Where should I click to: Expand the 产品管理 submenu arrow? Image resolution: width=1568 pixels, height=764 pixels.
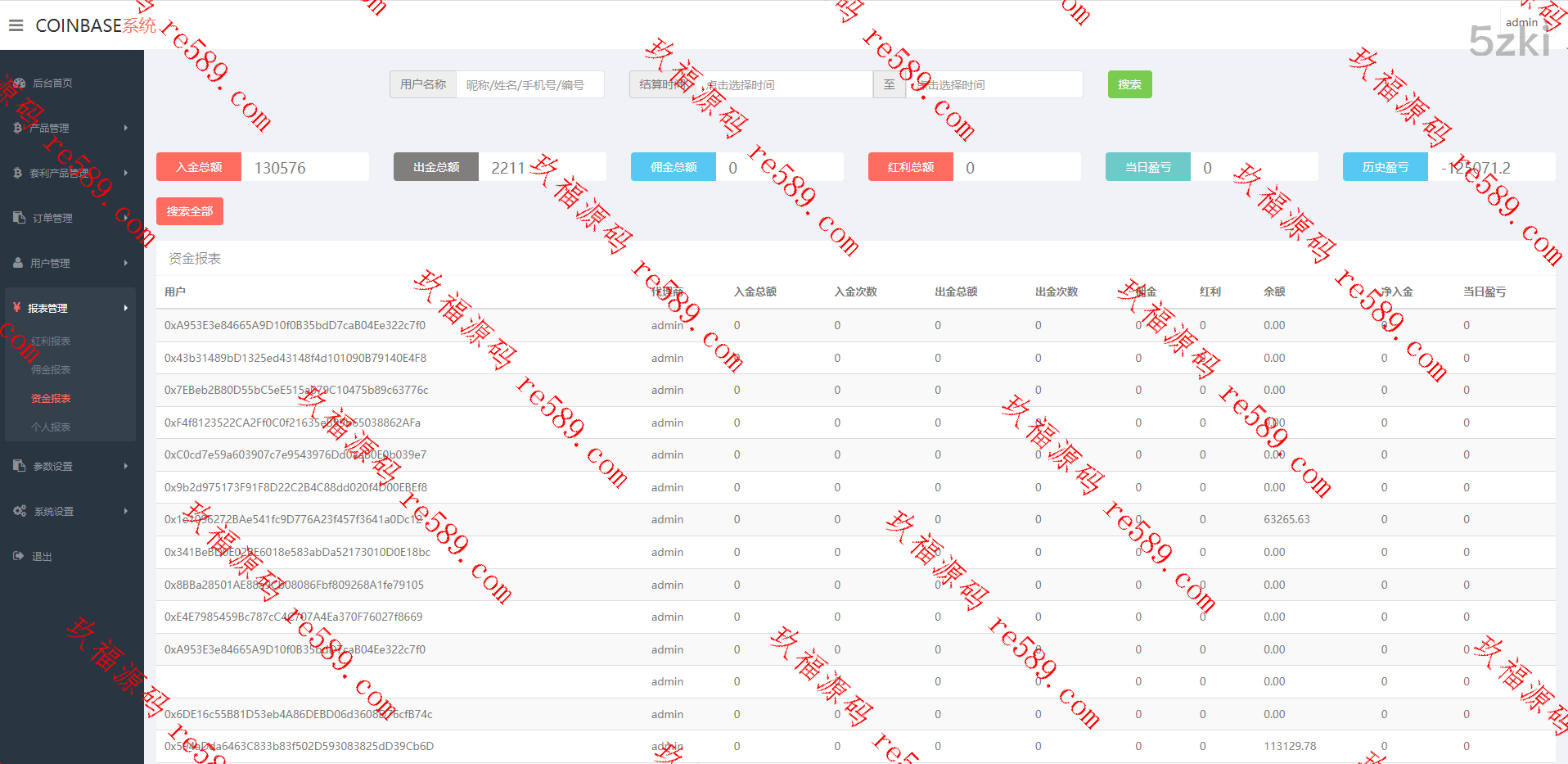(x=125, y=128)
